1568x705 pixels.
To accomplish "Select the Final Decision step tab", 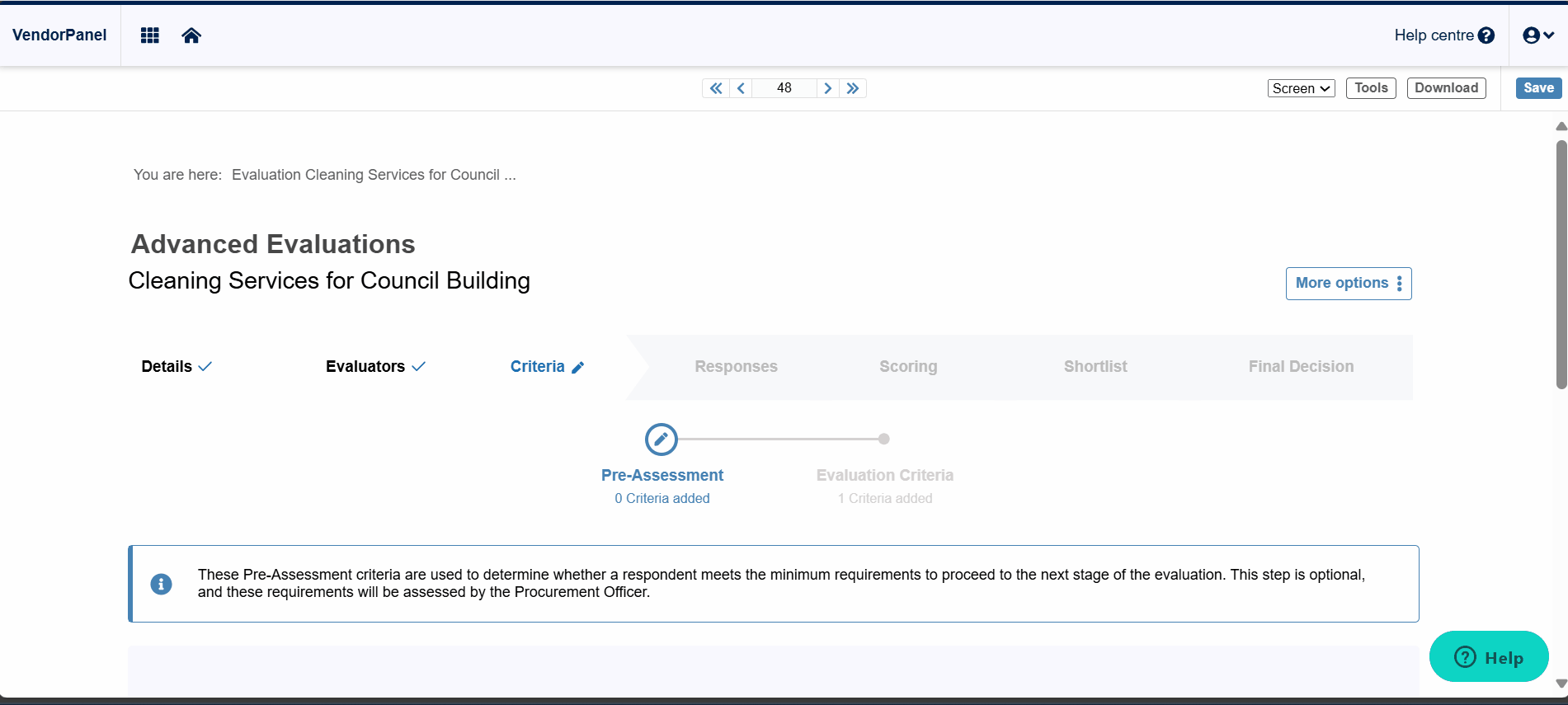I will click(1301, 367).
